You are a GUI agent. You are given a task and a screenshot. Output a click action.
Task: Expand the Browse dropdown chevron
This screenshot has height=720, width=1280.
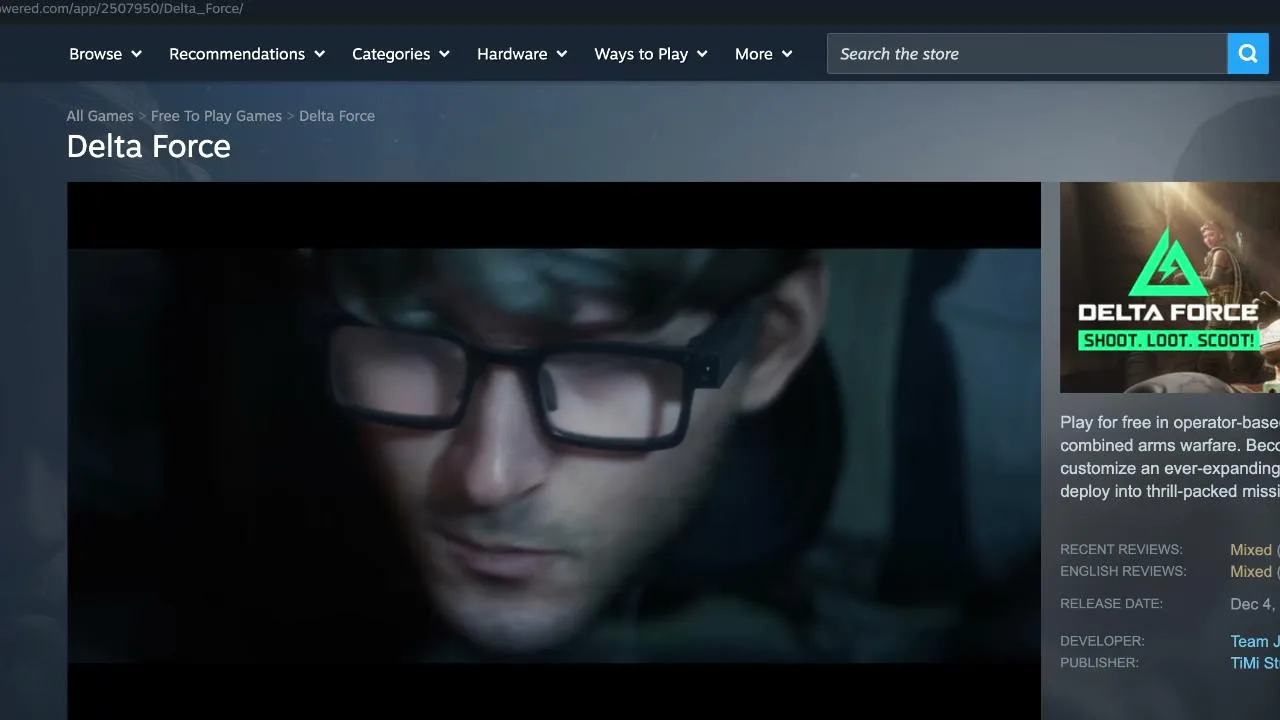coord(136,54)
